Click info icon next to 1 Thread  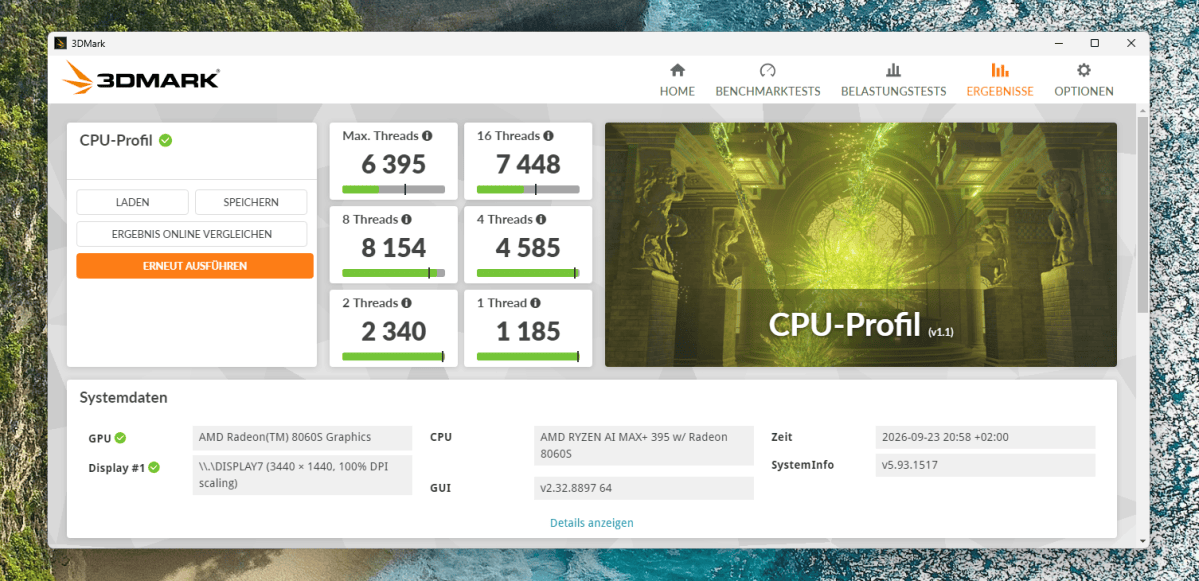[x=535, y=303]
